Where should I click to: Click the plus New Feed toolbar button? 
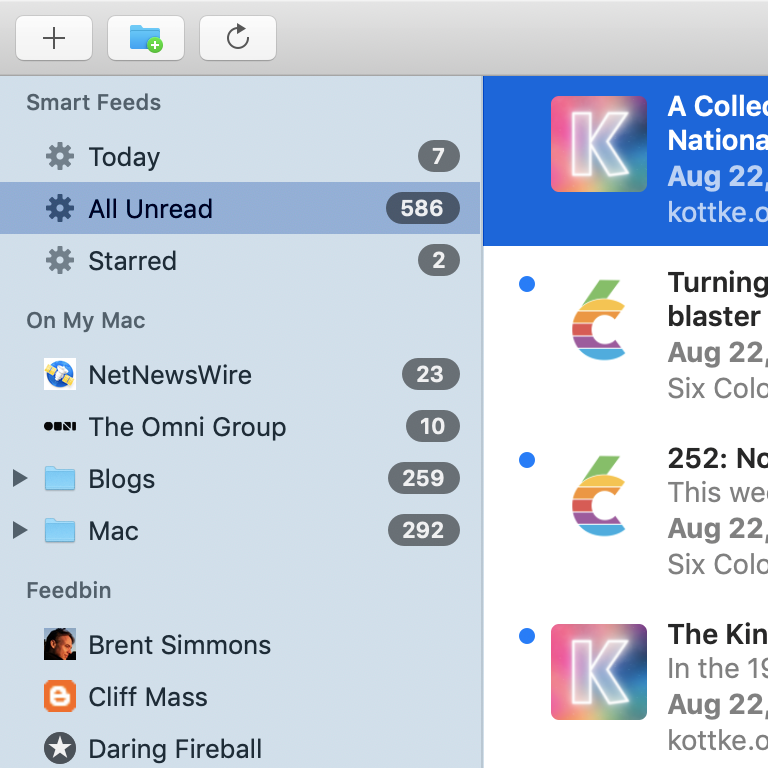coord(54,38)
